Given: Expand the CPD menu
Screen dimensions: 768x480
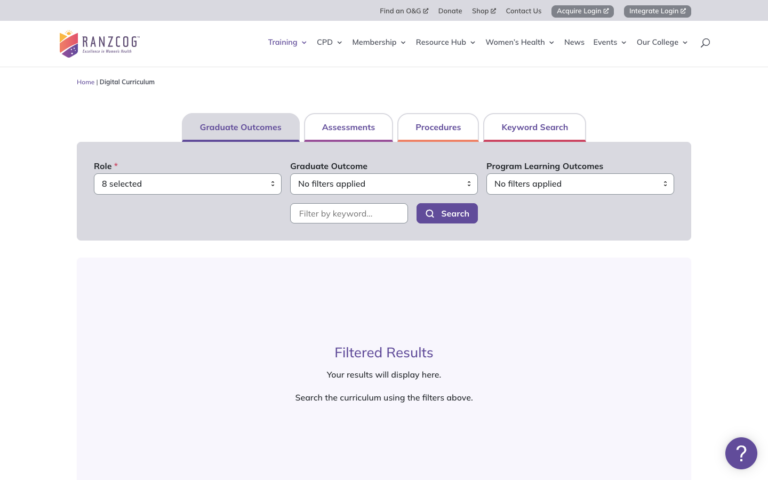Looking at the screenshot, I should (329, 43).
